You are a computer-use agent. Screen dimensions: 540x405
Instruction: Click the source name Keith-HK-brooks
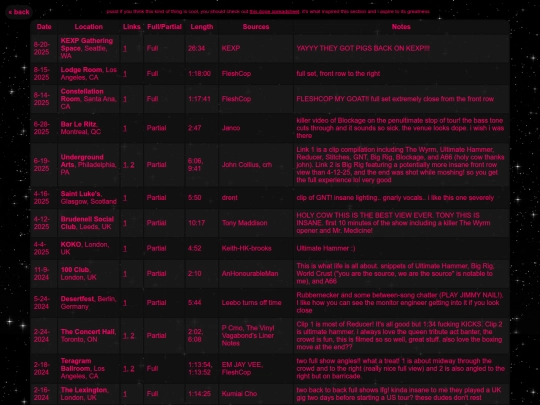247,248
